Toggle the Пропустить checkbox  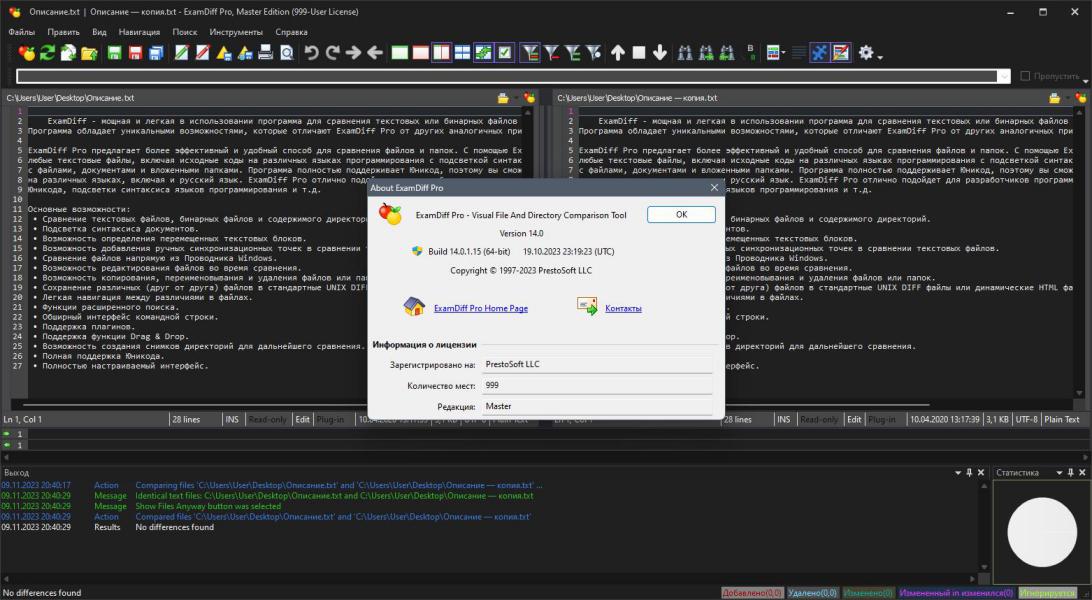(x=1025, y=76)
